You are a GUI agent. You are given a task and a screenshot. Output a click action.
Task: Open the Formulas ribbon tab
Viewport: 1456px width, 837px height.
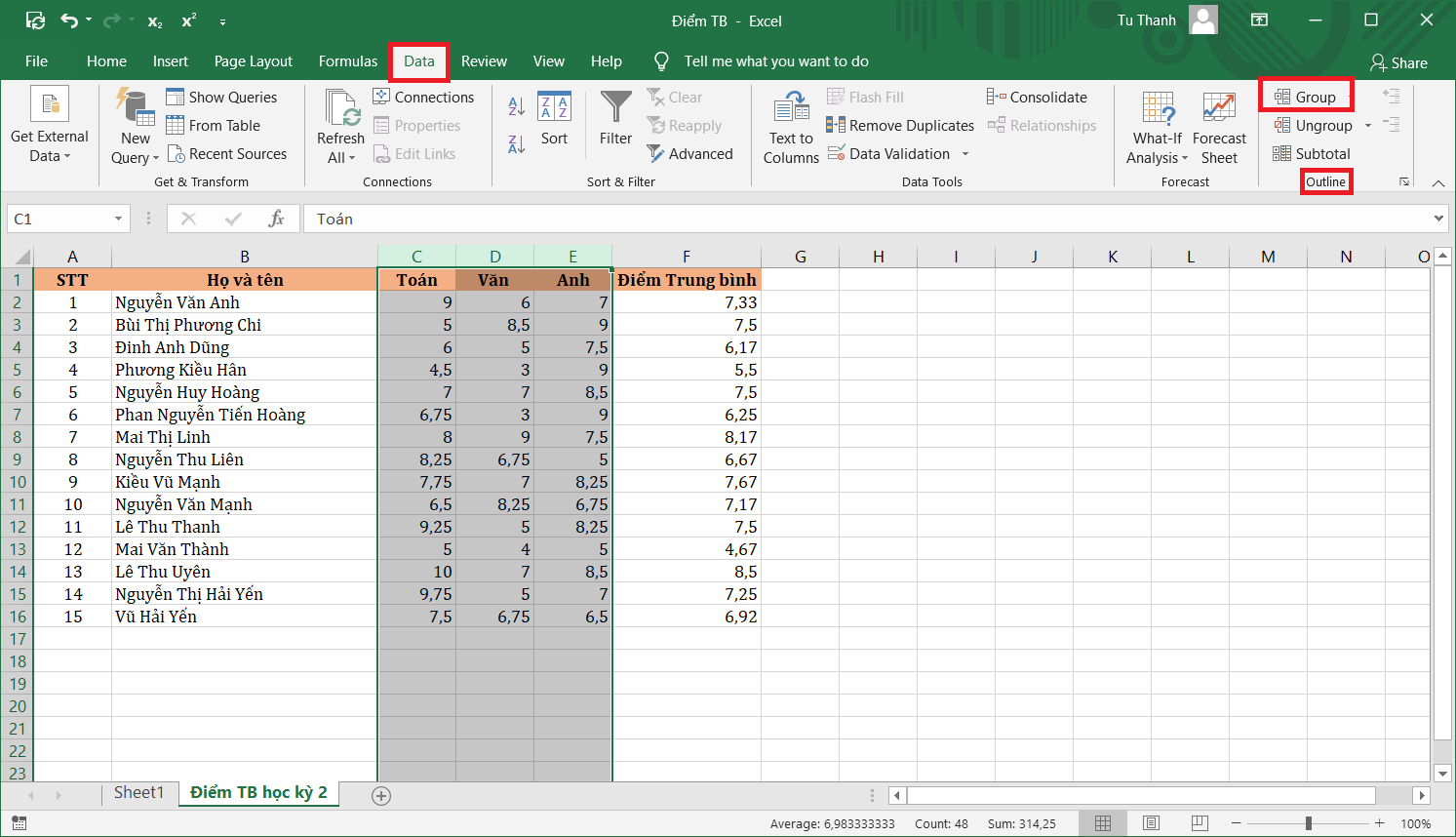coord(347,61)
